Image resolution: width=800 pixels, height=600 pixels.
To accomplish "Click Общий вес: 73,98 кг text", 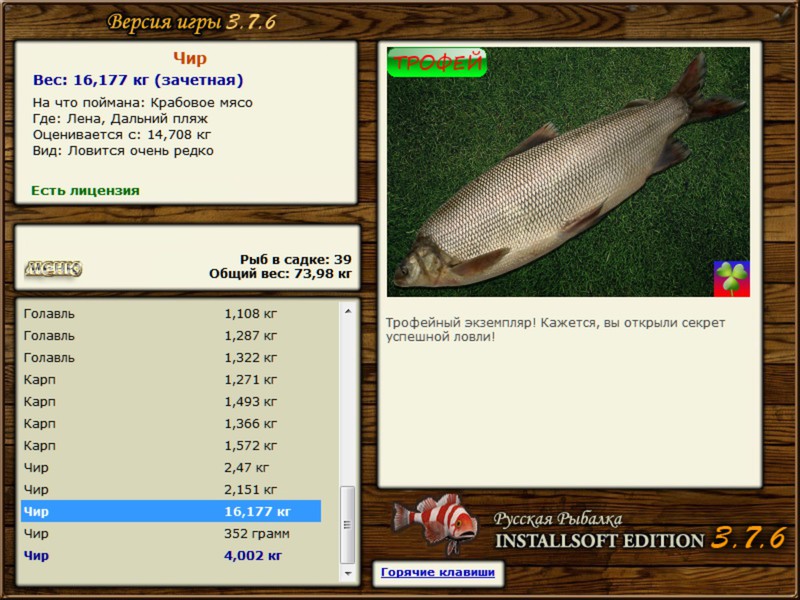I will coord(281,273).
